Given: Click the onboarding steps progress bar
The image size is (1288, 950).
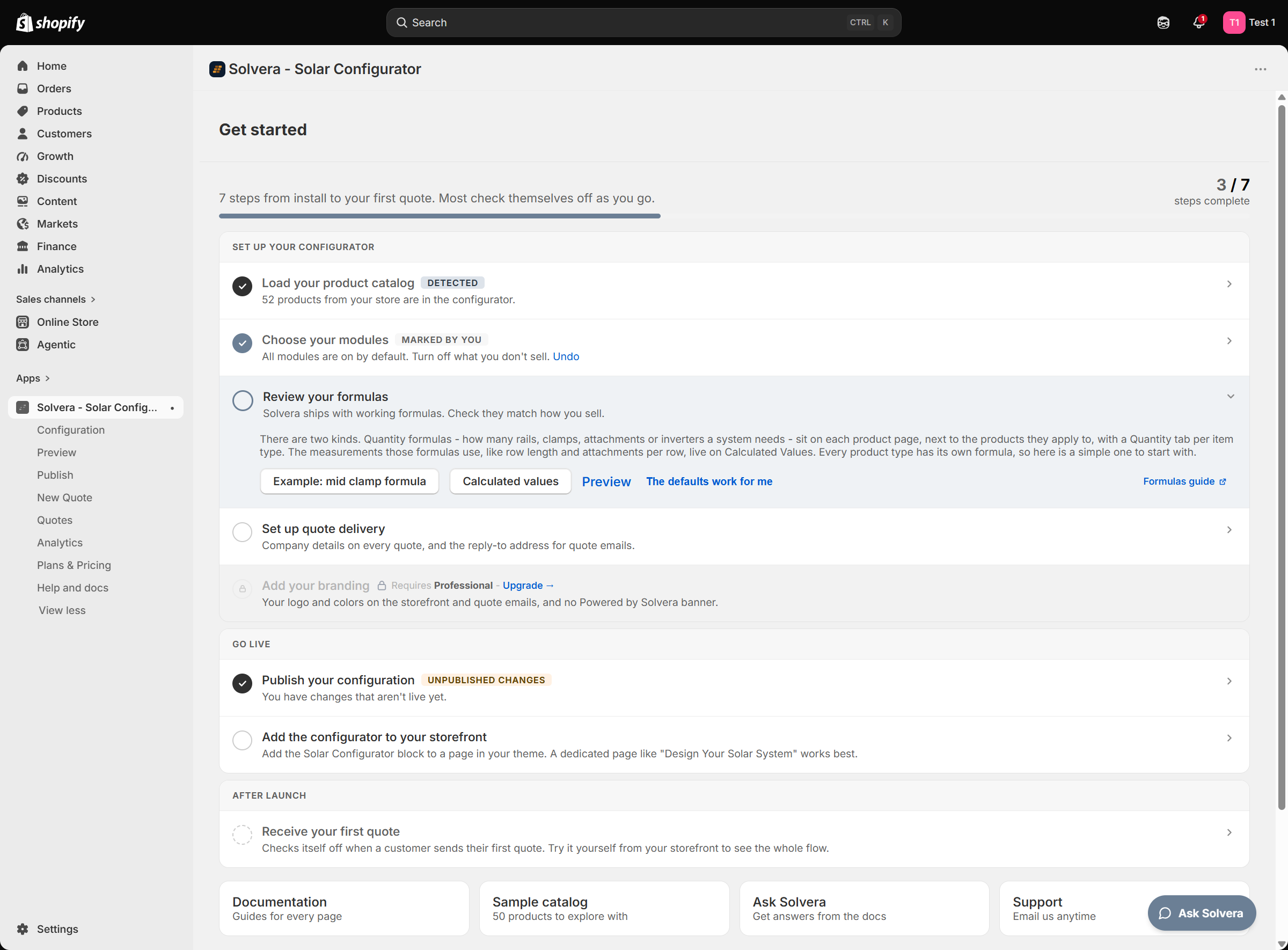Looking at the screenshot, I should [x=734, y=216].
